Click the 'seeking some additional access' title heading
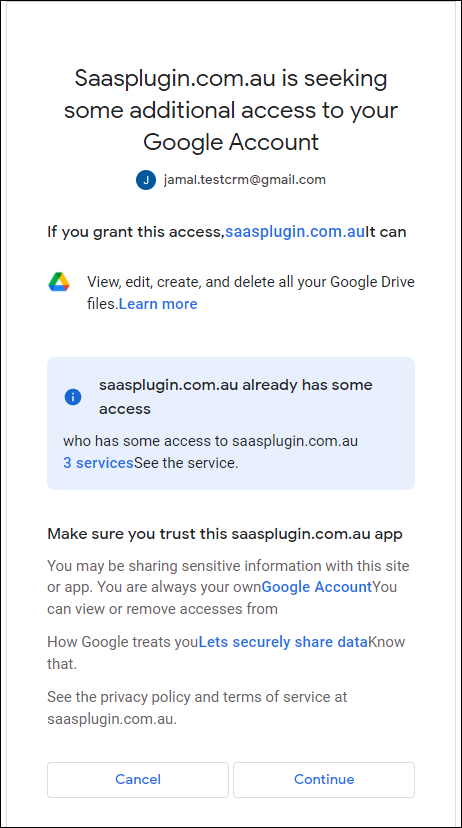462x828 pixels. point(231,110)
